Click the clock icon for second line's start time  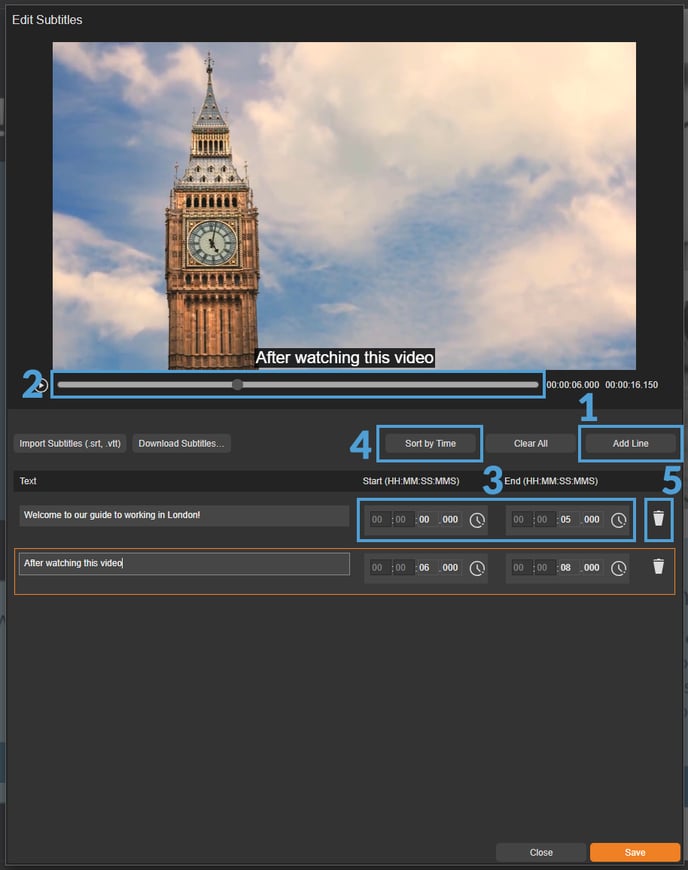477,568
